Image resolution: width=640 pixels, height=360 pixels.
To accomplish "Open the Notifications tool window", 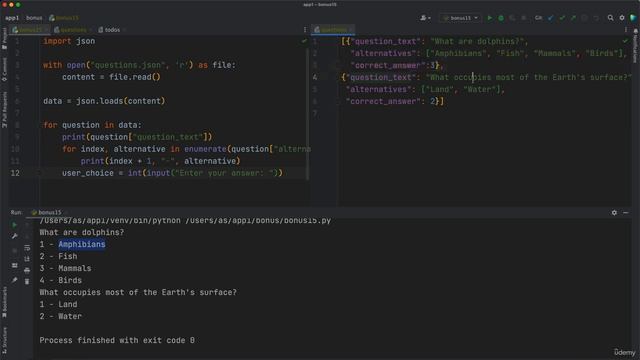I will (x=635, y=46).
